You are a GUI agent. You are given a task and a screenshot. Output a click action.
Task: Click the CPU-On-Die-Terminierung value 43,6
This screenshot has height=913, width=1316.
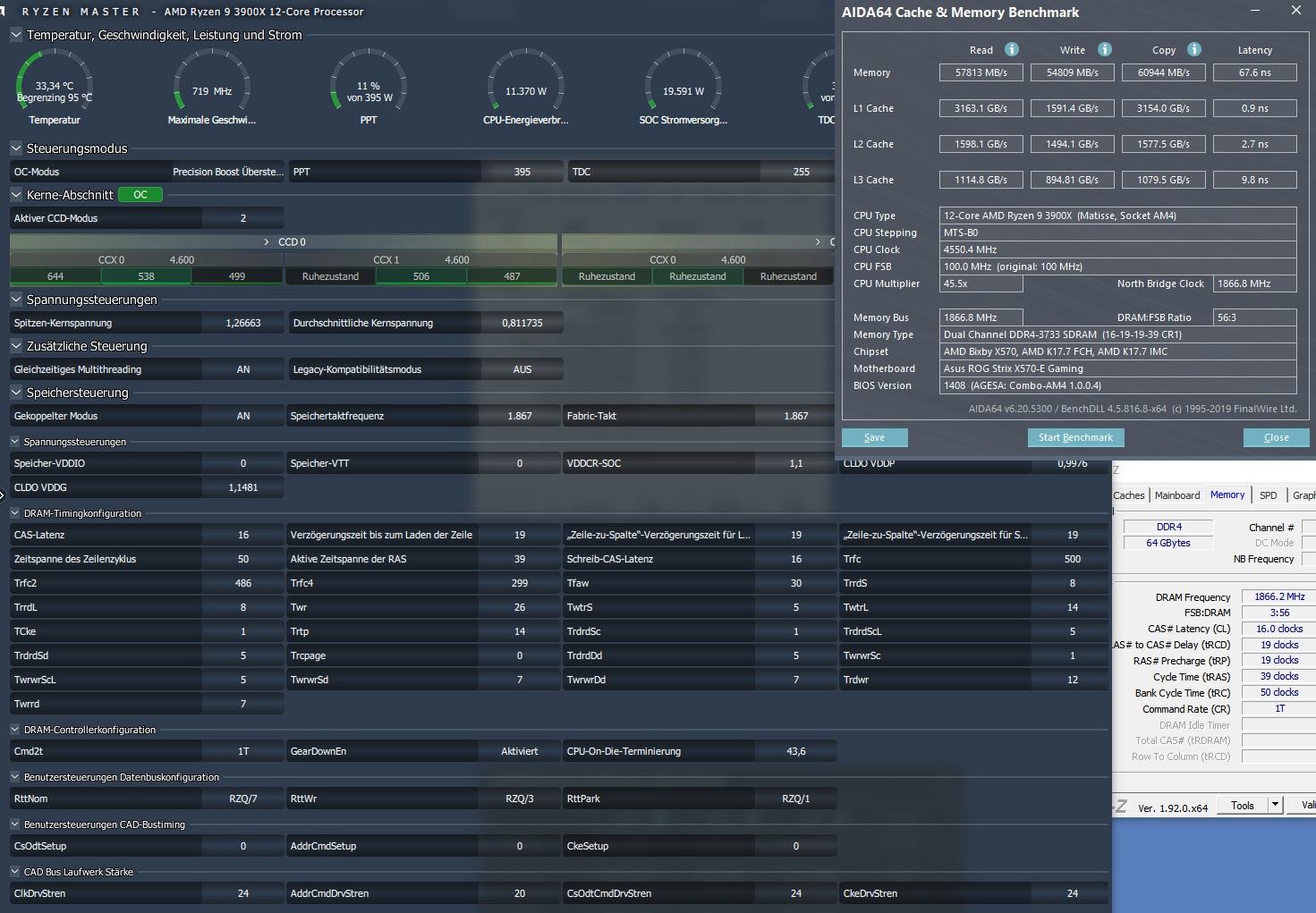796,751
